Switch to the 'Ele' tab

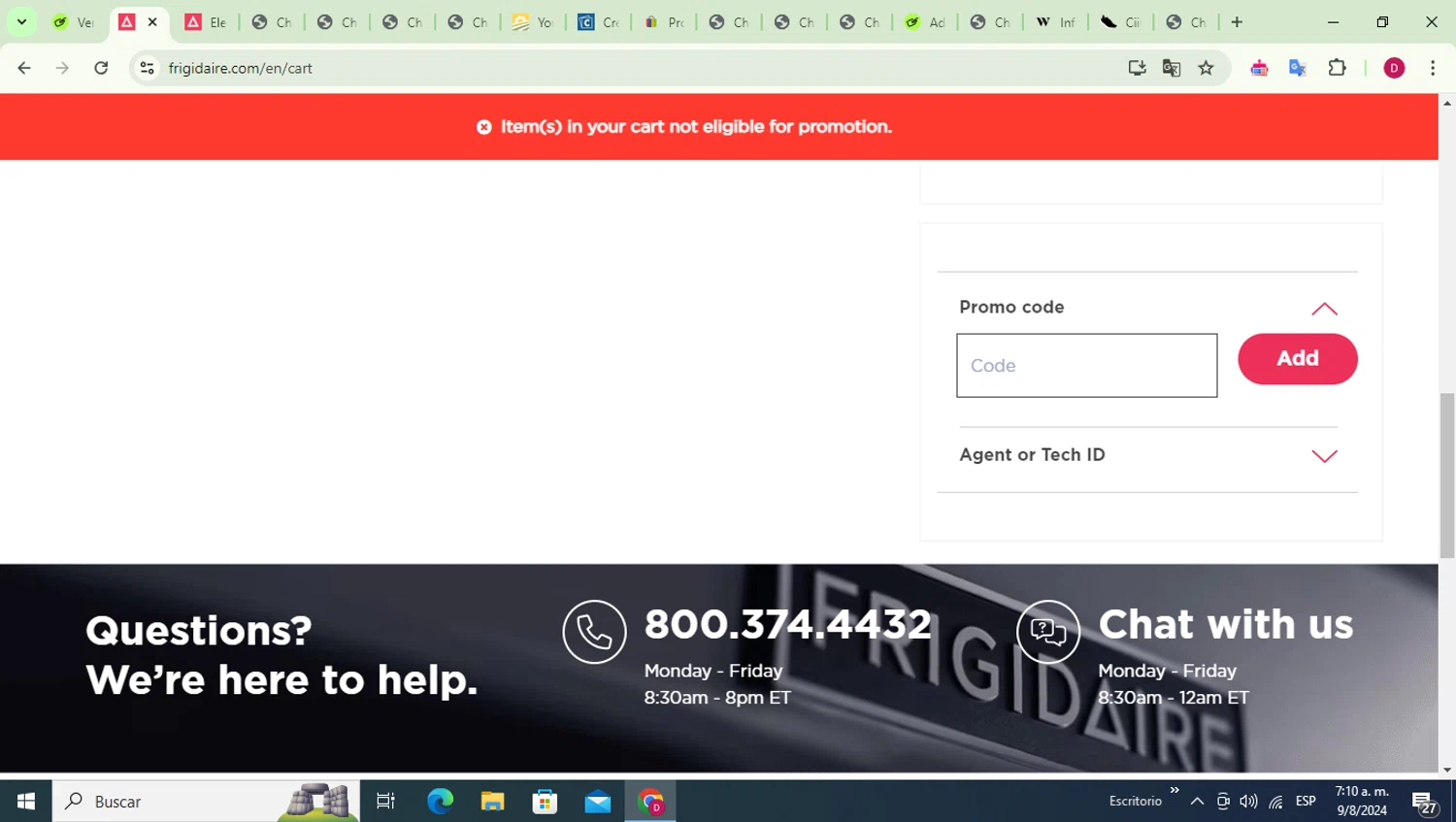click(x=206, y=22)
